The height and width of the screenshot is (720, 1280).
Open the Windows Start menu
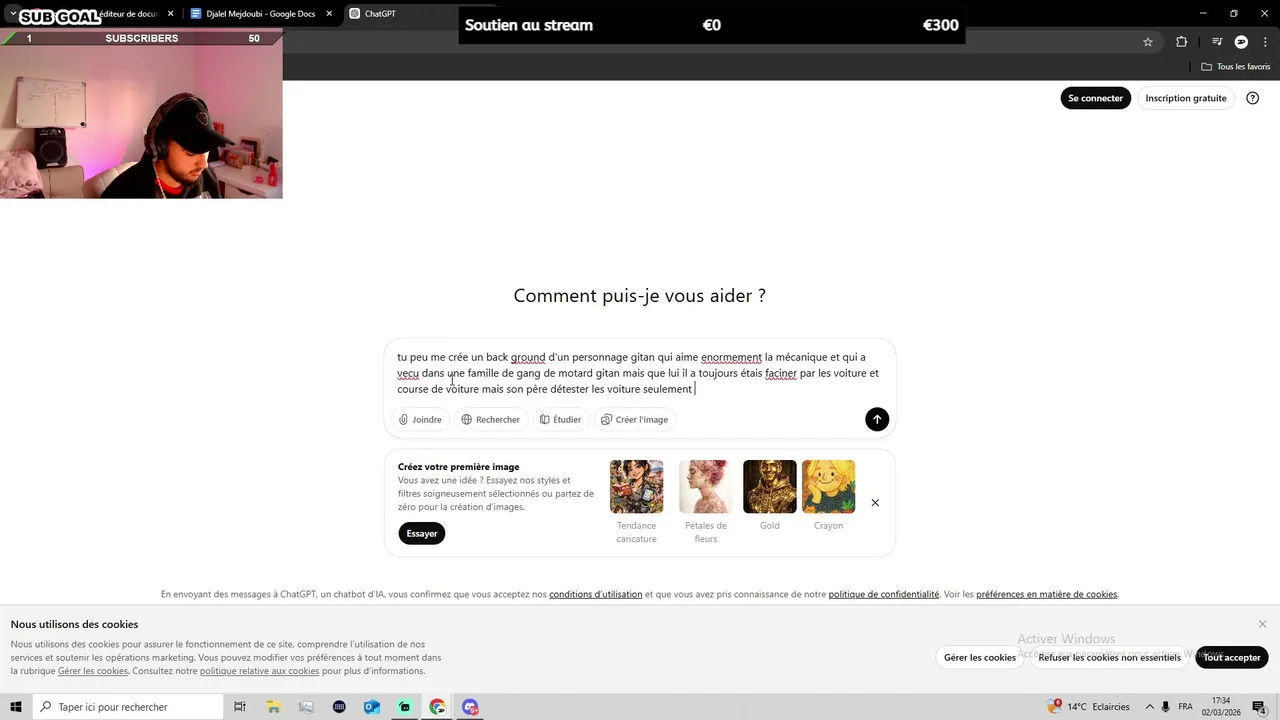coord(16,707)
